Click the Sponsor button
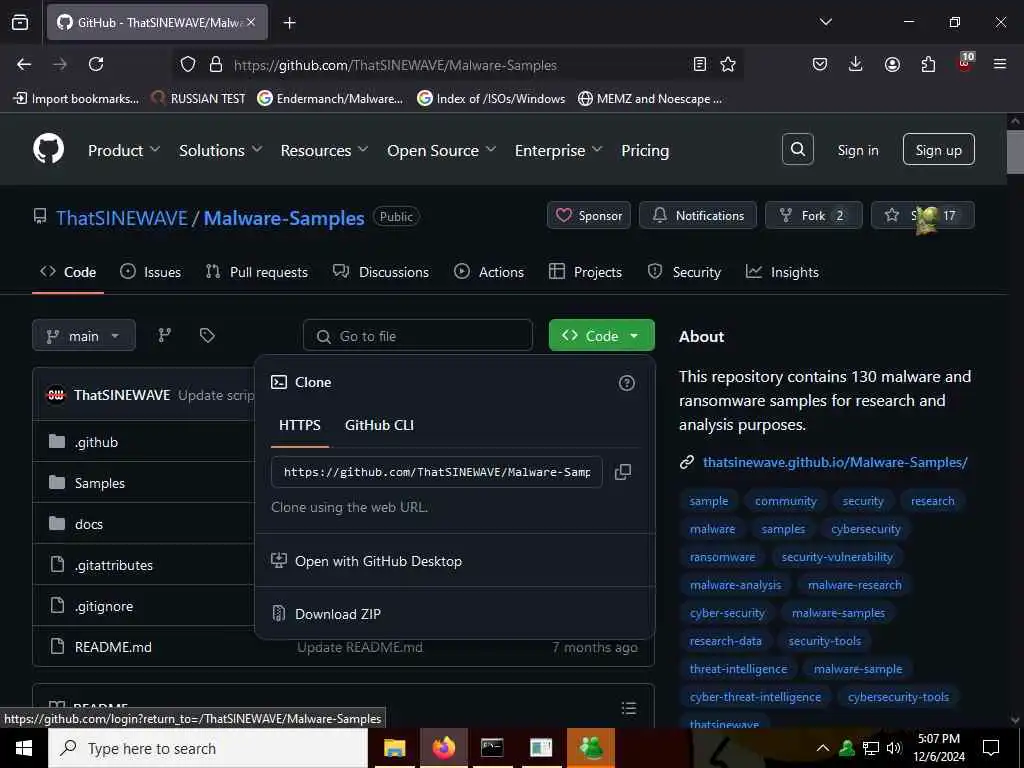The image size is (1024, 768). coord(588,216)
